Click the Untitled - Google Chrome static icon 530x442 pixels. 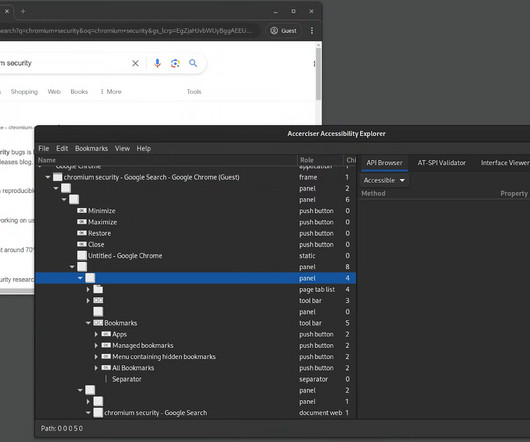pyautogui.click(x=82, y=255)
